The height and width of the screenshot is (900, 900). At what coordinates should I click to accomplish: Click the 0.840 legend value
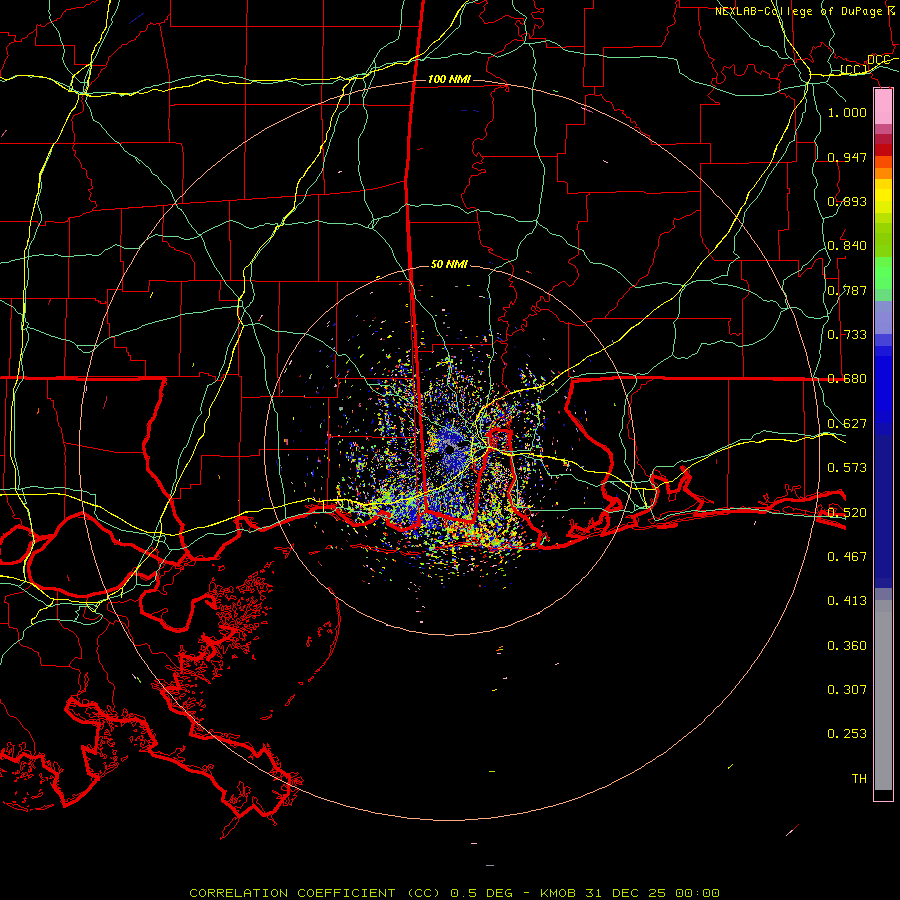pos(847,246)
